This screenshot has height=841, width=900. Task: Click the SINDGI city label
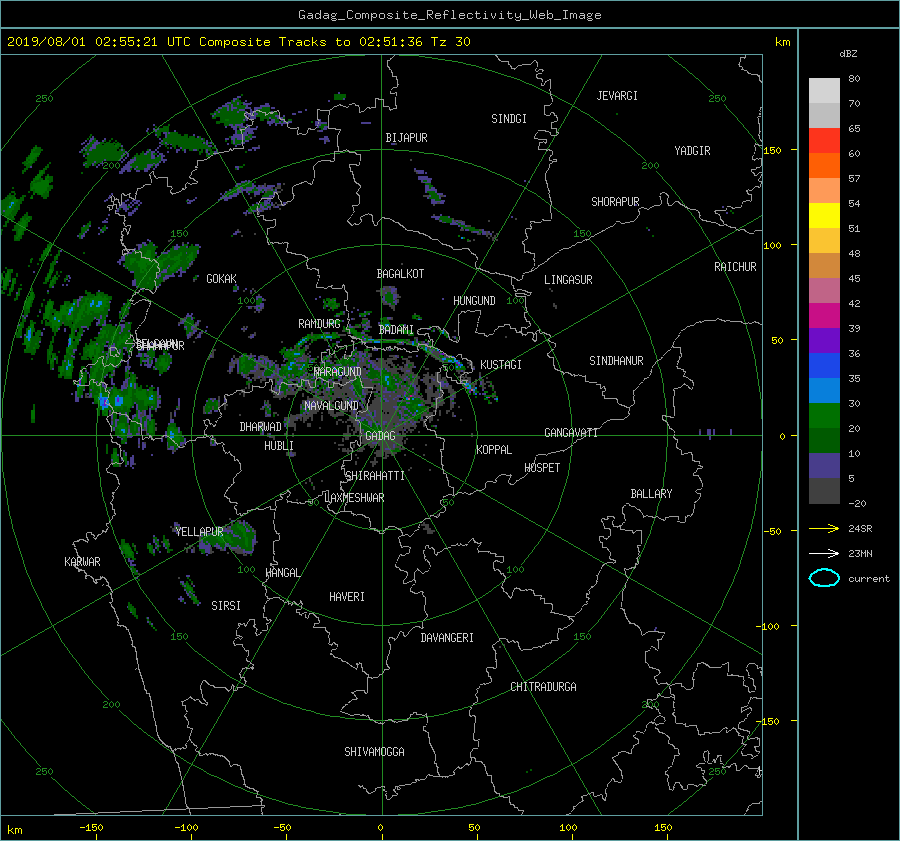(x=509, y=119)
